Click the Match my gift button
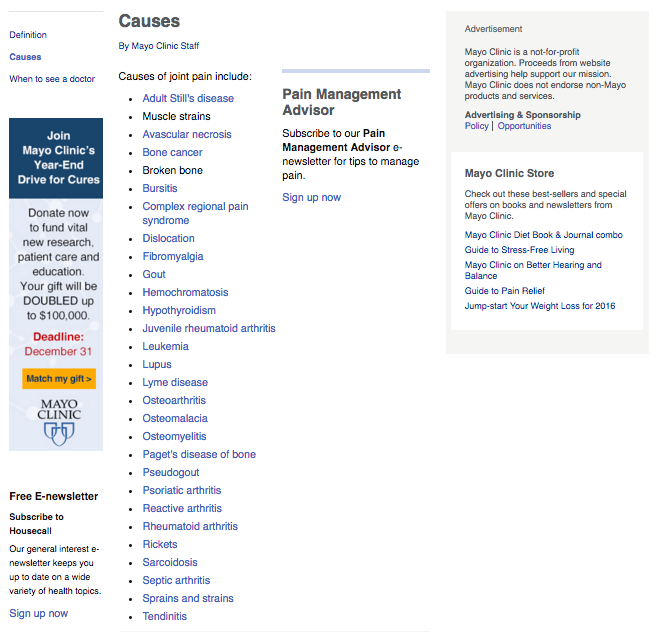Viewport: 660px width, 632px height. click(59, 379)
